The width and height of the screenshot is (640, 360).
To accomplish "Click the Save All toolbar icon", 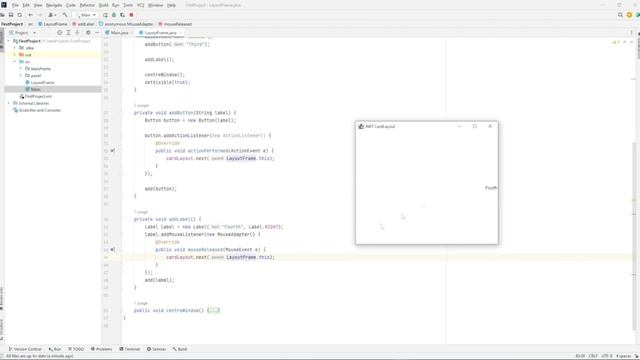I will point(11,15).
